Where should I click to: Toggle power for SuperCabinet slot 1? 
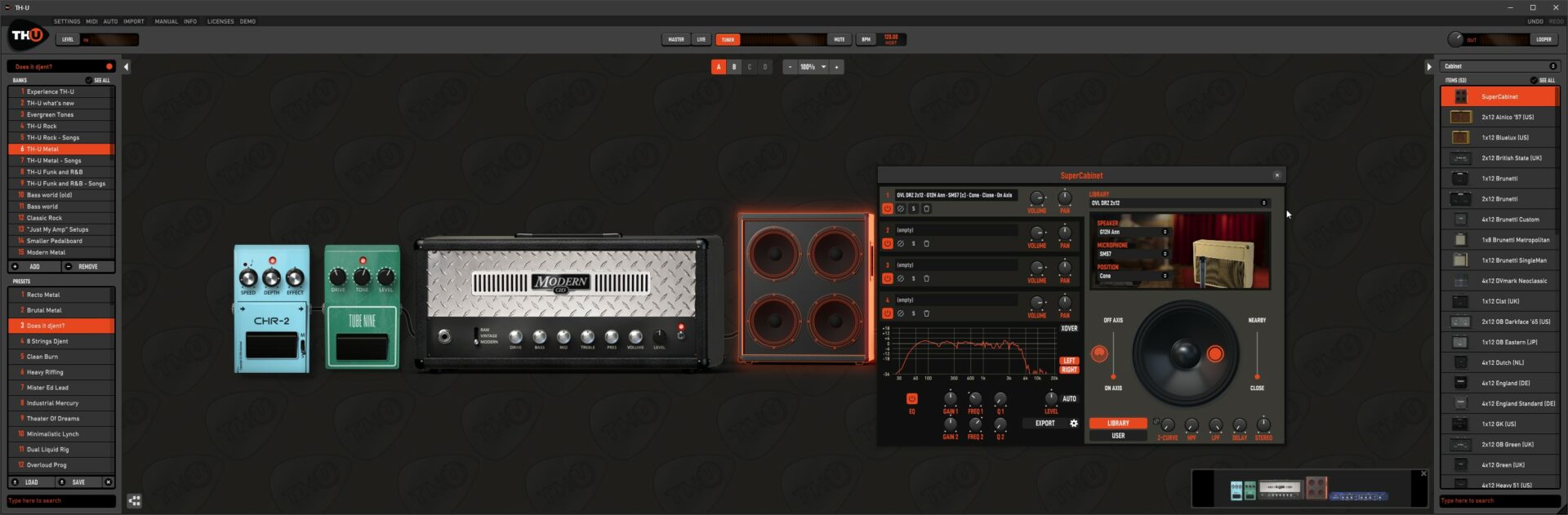click(x=887, y=209)
